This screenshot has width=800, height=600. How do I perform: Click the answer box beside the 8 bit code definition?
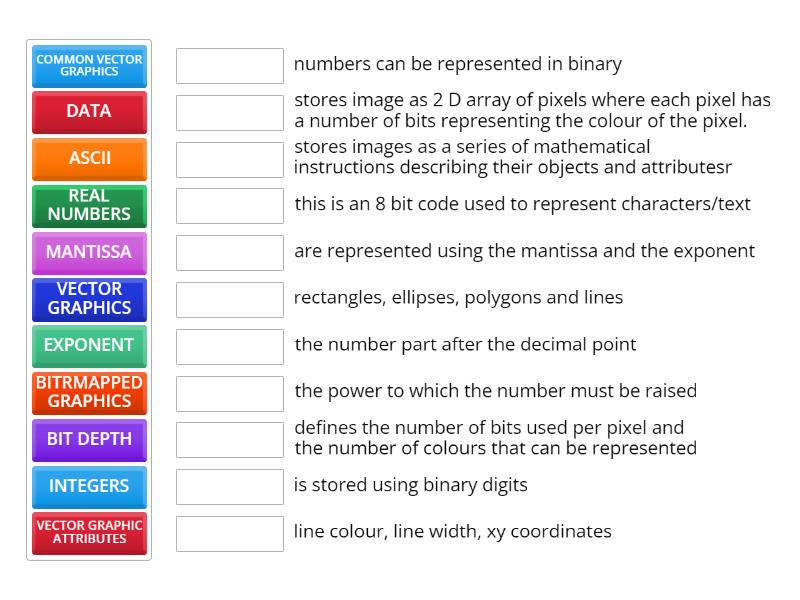click(x=229, y=205)
